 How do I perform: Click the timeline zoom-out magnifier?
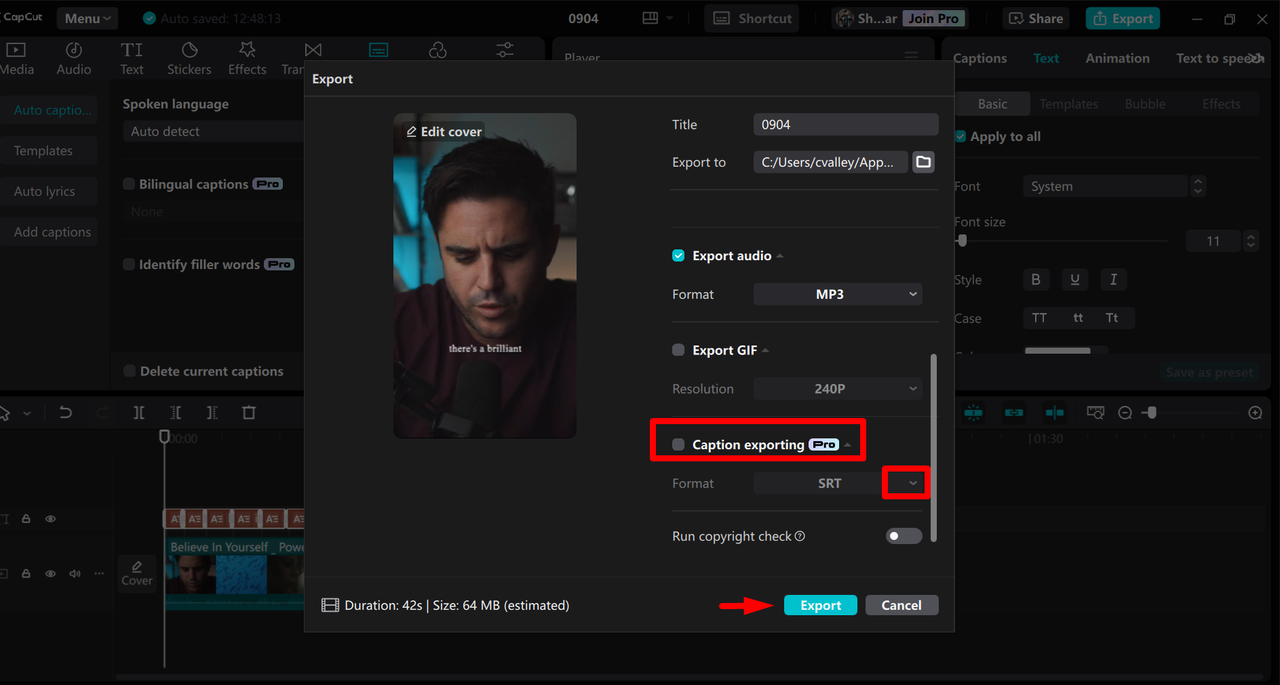point(1125,413)
